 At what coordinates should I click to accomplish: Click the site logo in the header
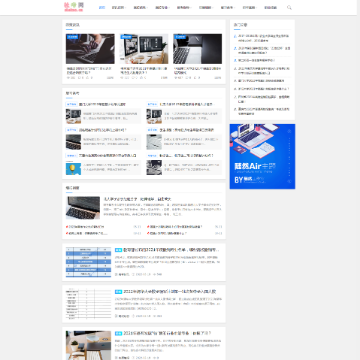point(74,7)
